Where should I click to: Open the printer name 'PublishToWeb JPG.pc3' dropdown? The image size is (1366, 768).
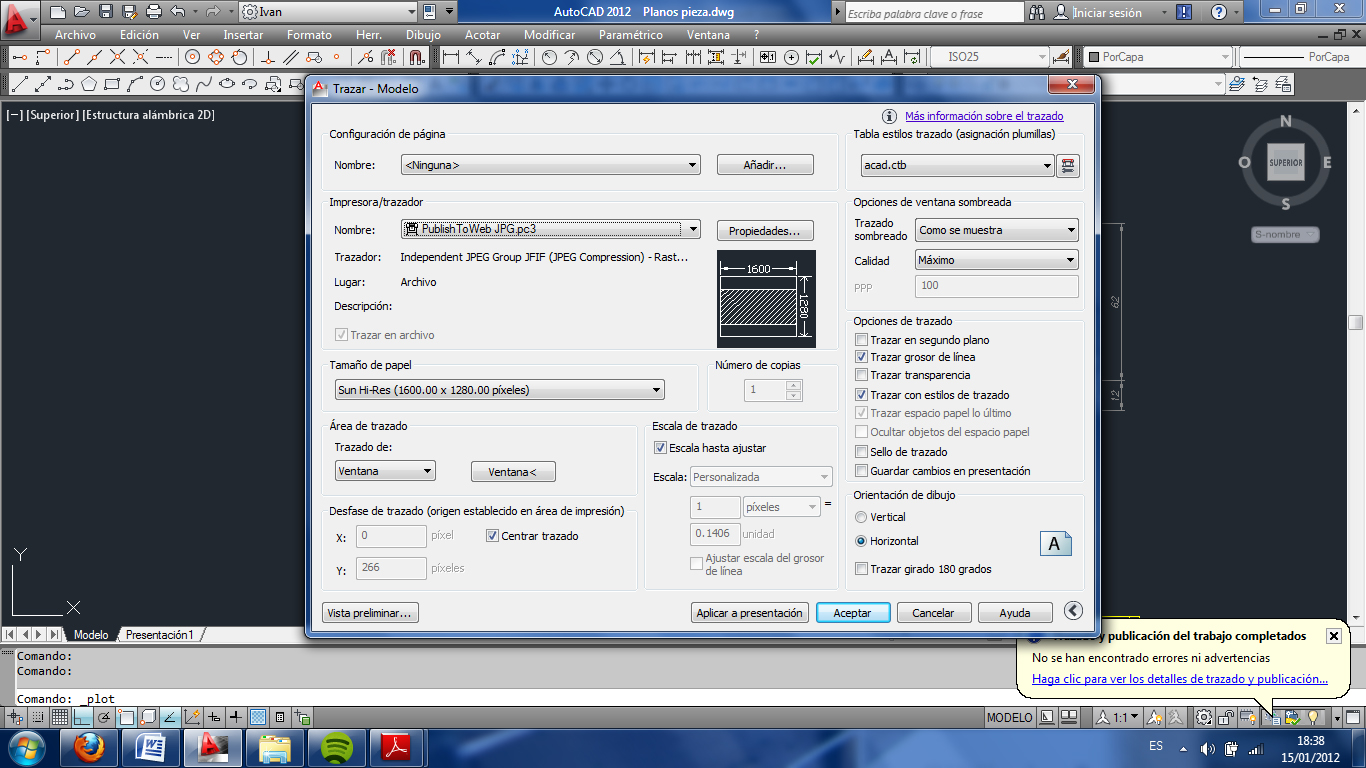[x=550, y=229]
